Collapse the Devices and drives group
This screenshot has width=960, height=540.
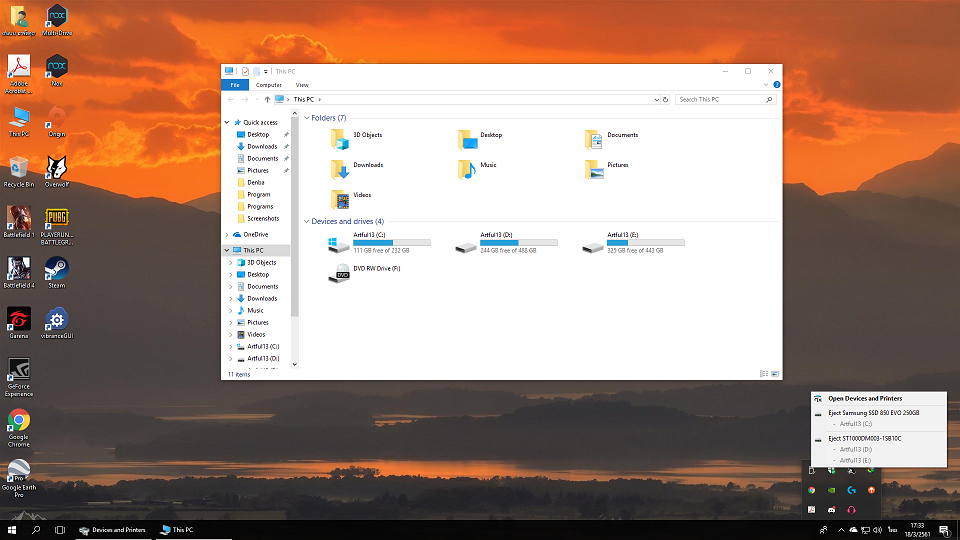[x=307, y=222]
